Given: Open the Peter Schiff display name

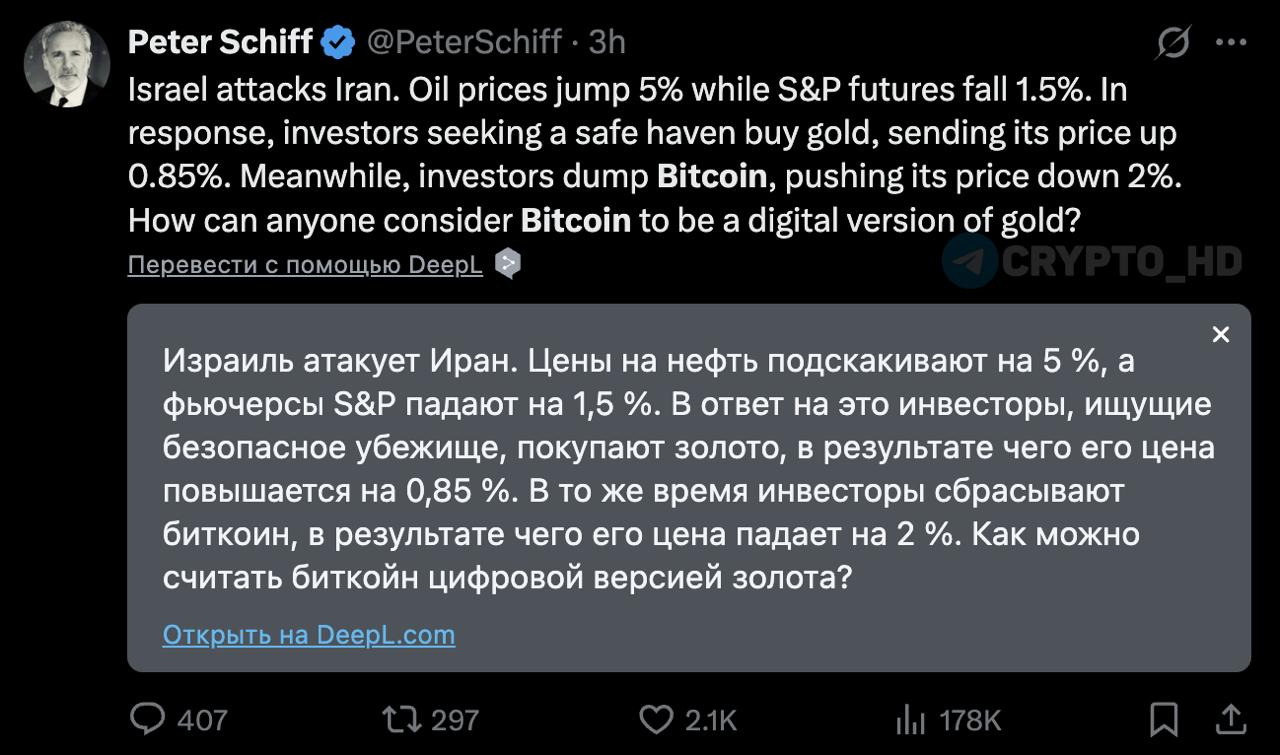Looking at the screenshot, I should pyautogui.click(x=220, y=42).
